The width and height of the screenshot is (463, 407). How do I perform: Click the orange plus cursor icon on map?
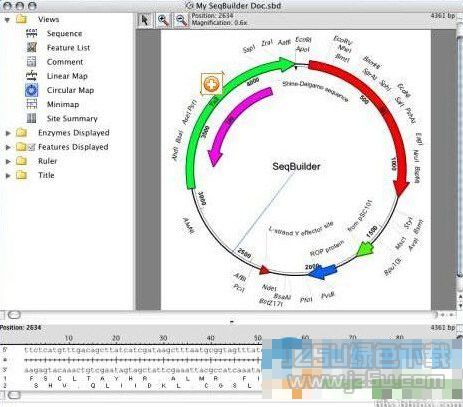(x=211, y=84)
